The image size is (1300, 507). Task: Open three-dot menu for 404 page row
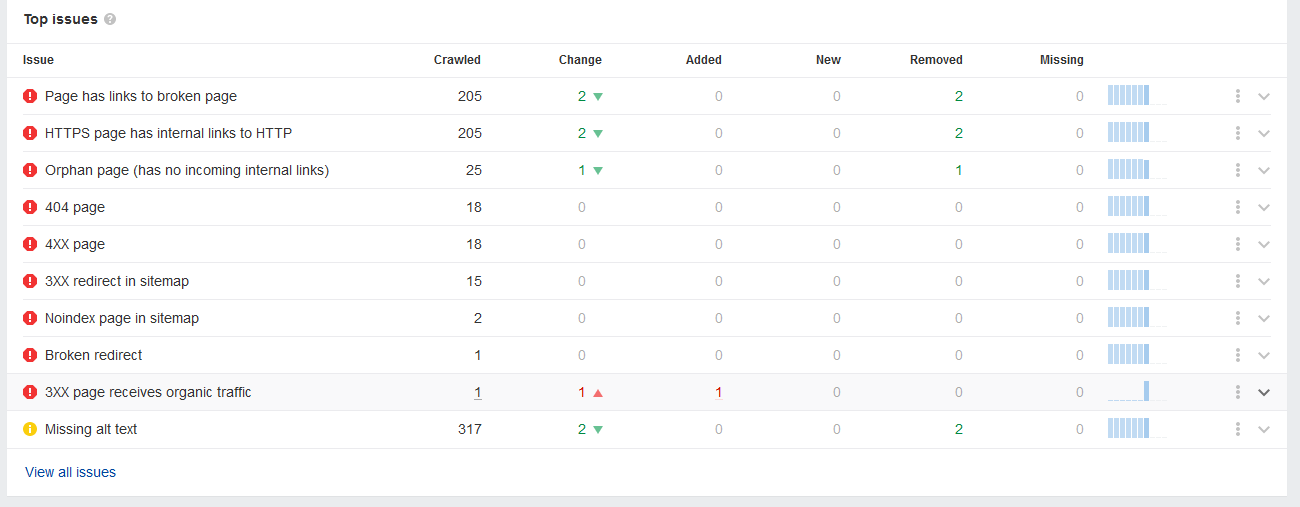(1238, 207)
